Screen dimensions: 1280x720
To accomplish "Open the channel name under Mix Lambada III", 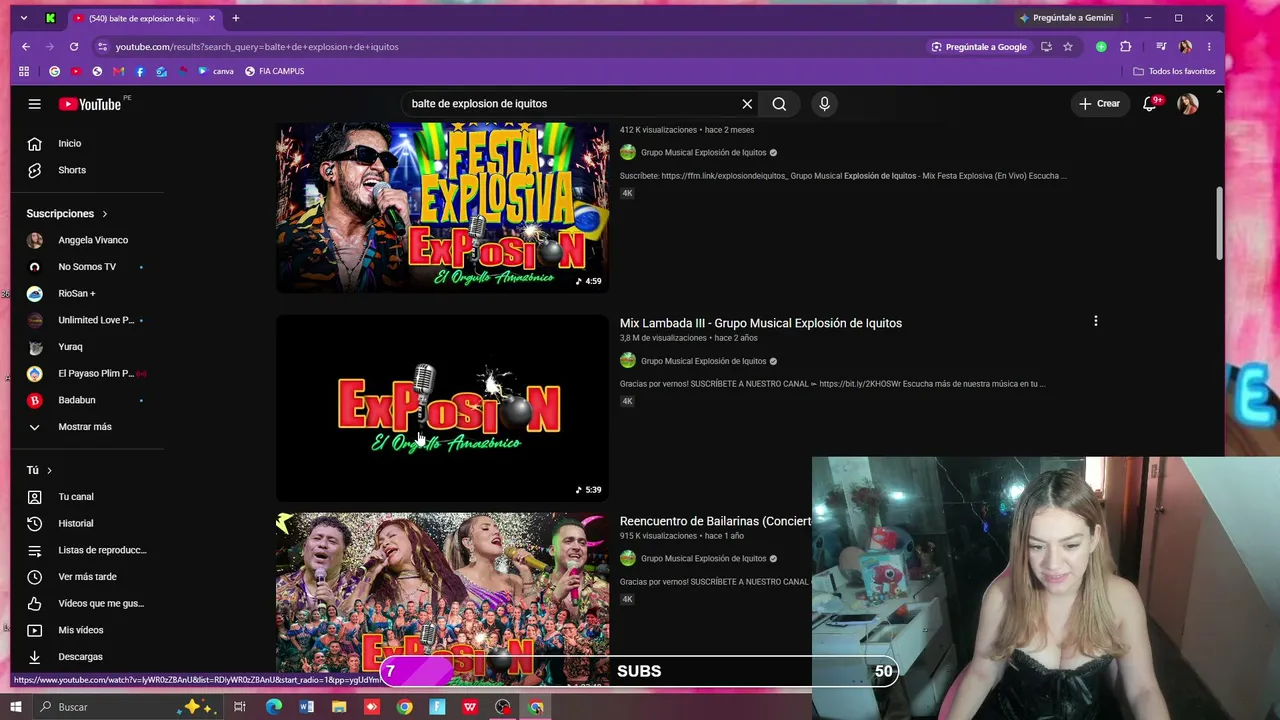I will point(703,361).
